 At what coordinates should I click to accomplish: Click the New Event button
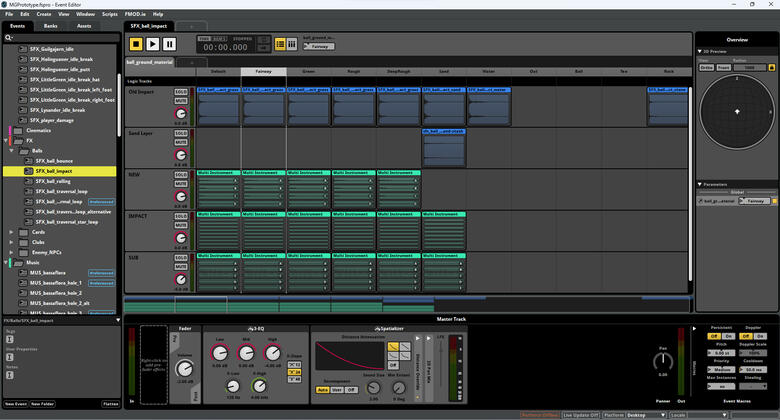pyautogui.click(x=15, y=404)
